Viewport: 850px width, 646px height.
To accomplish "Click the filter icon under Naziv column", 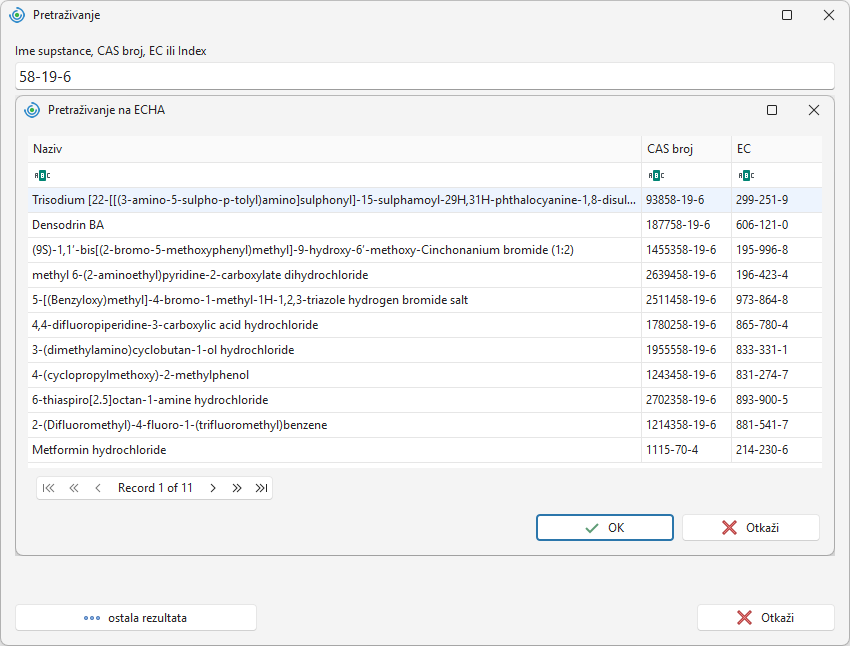I will [x=42, y=175].
